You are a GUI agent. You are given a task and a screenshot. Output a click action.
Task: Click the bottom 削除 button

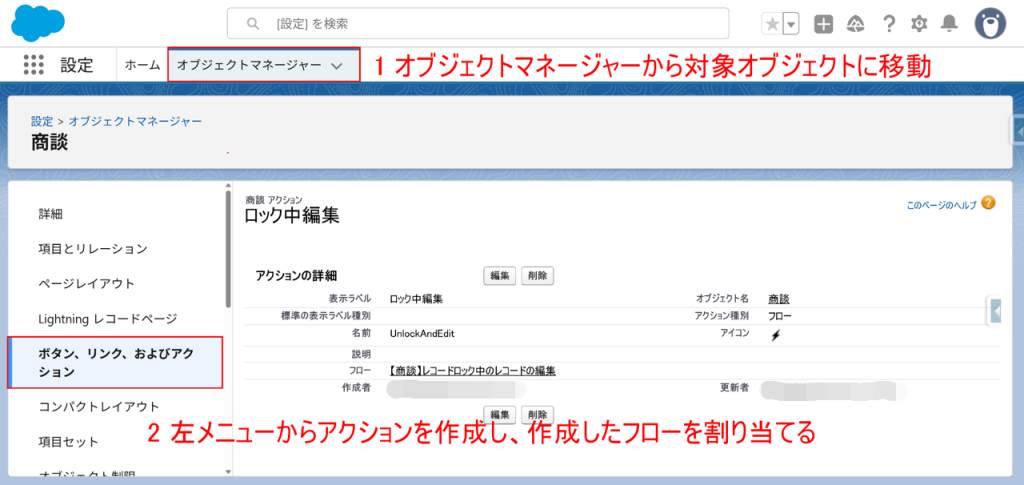point(537,414)
